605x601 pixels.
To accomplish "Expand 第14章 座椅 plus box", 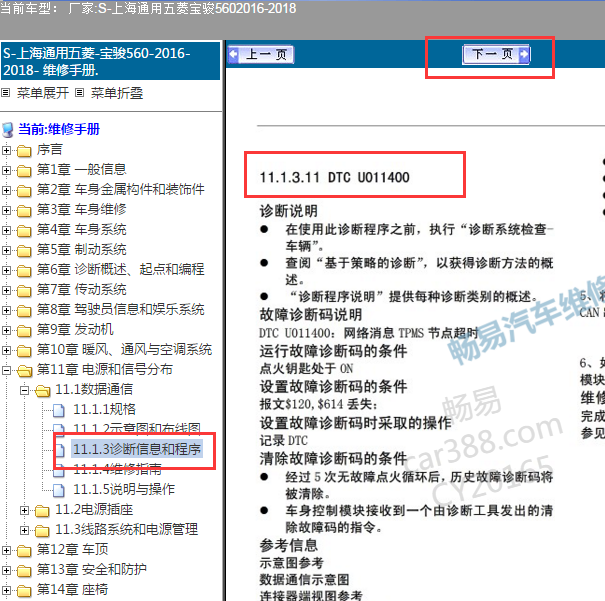I will point(6,591).
